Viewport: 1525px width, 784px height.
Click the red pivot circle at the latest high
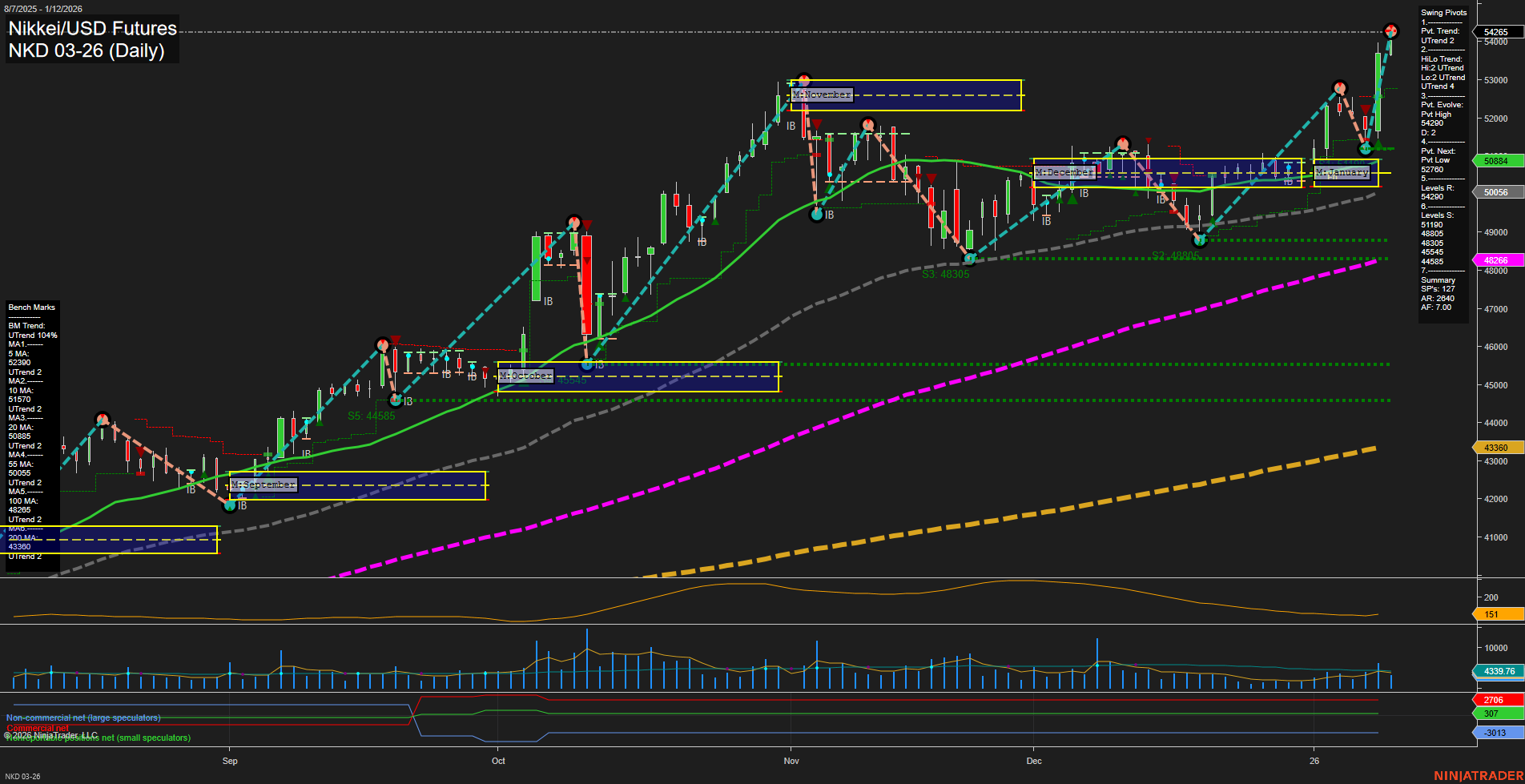click(x=1391, y=30)
